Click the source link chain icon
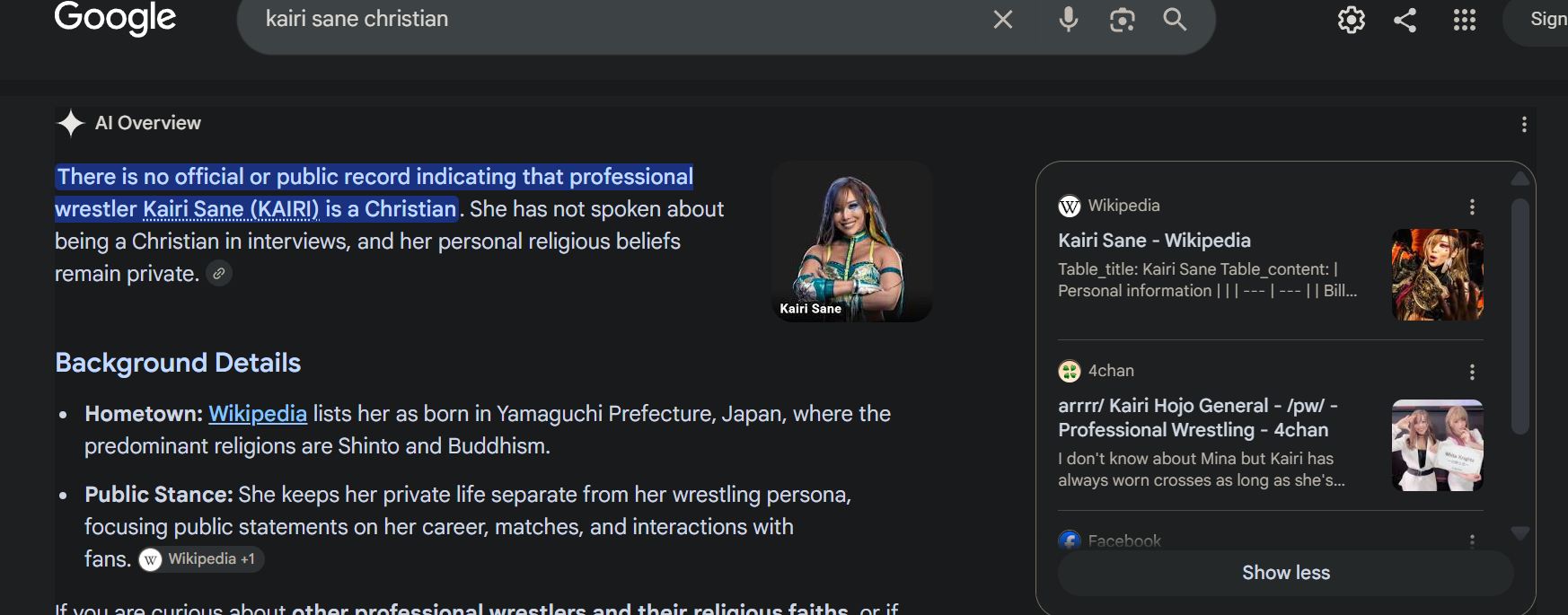Viewport: 1568px width, 615px height. 219,273
